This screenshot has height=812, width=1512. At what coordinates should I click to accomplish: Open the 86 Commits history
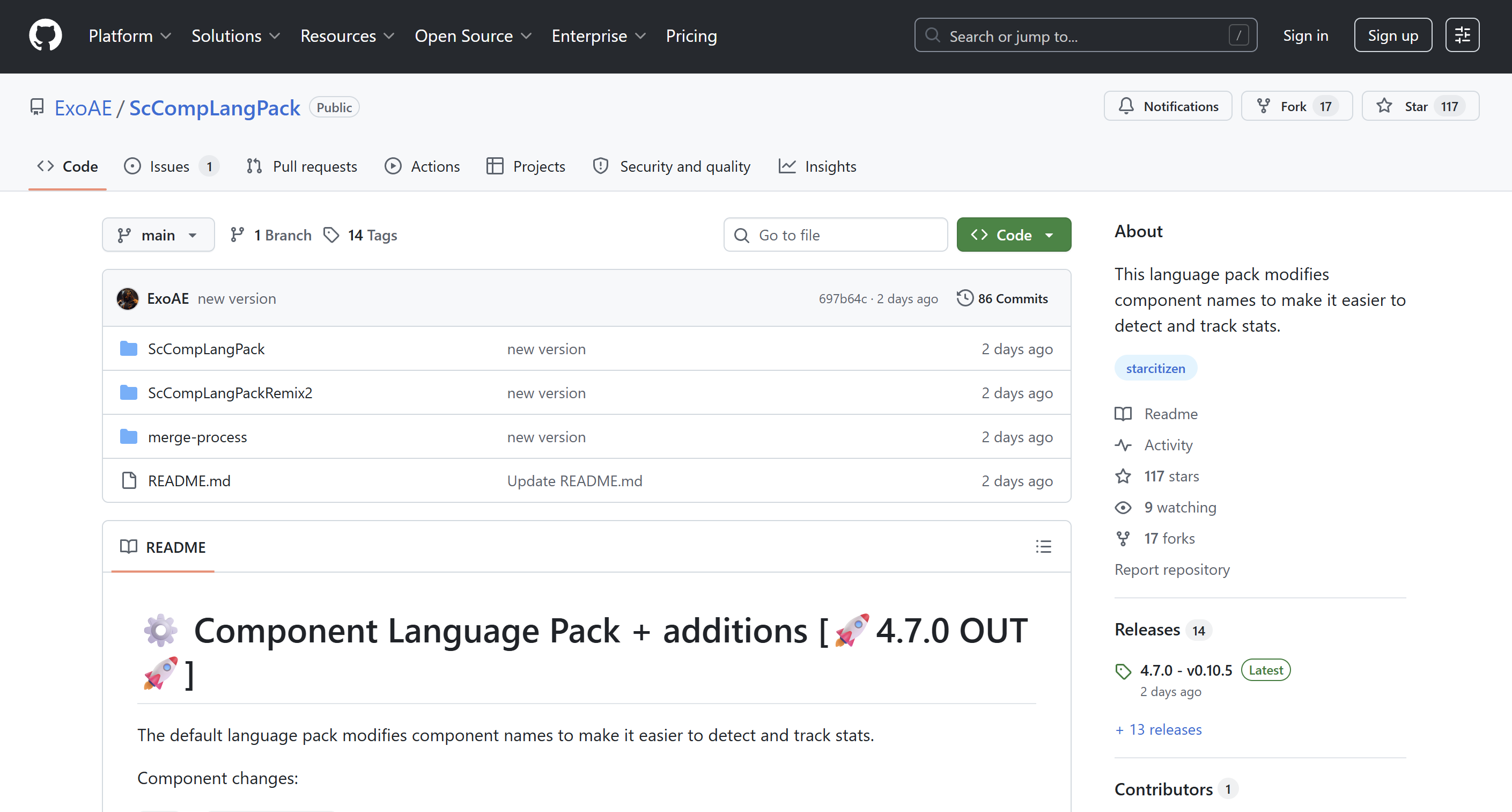1002,298
